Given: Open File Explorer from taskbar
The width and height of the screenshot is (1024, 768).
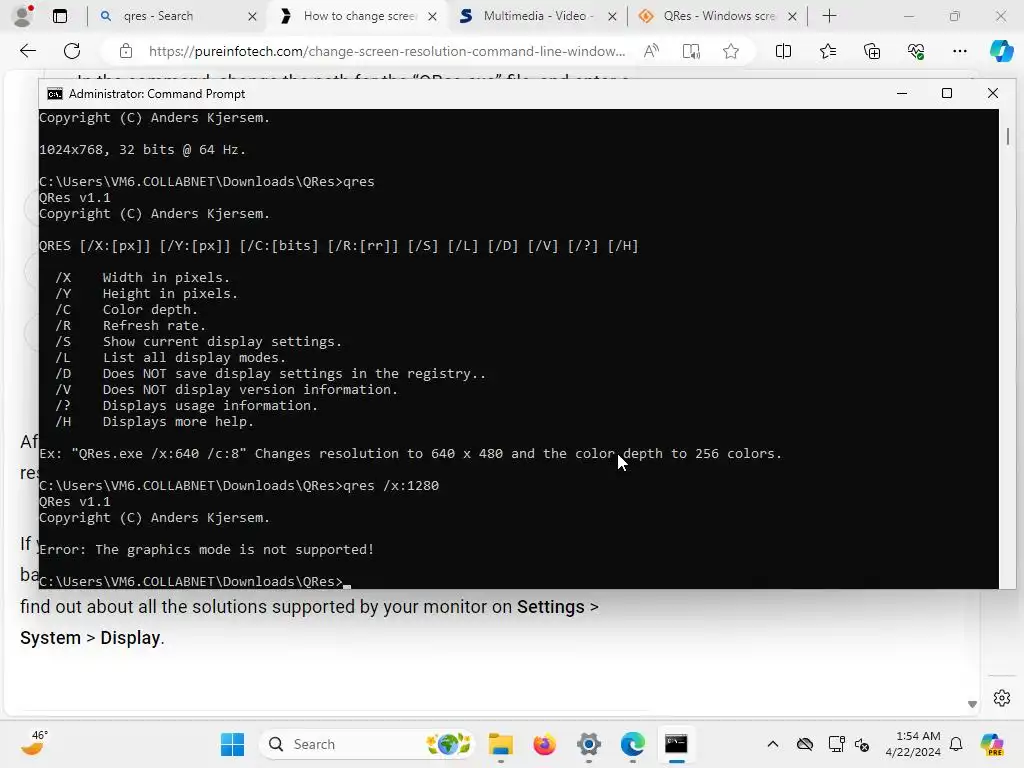Looking at the screenshot, I should tap(500, 744).
